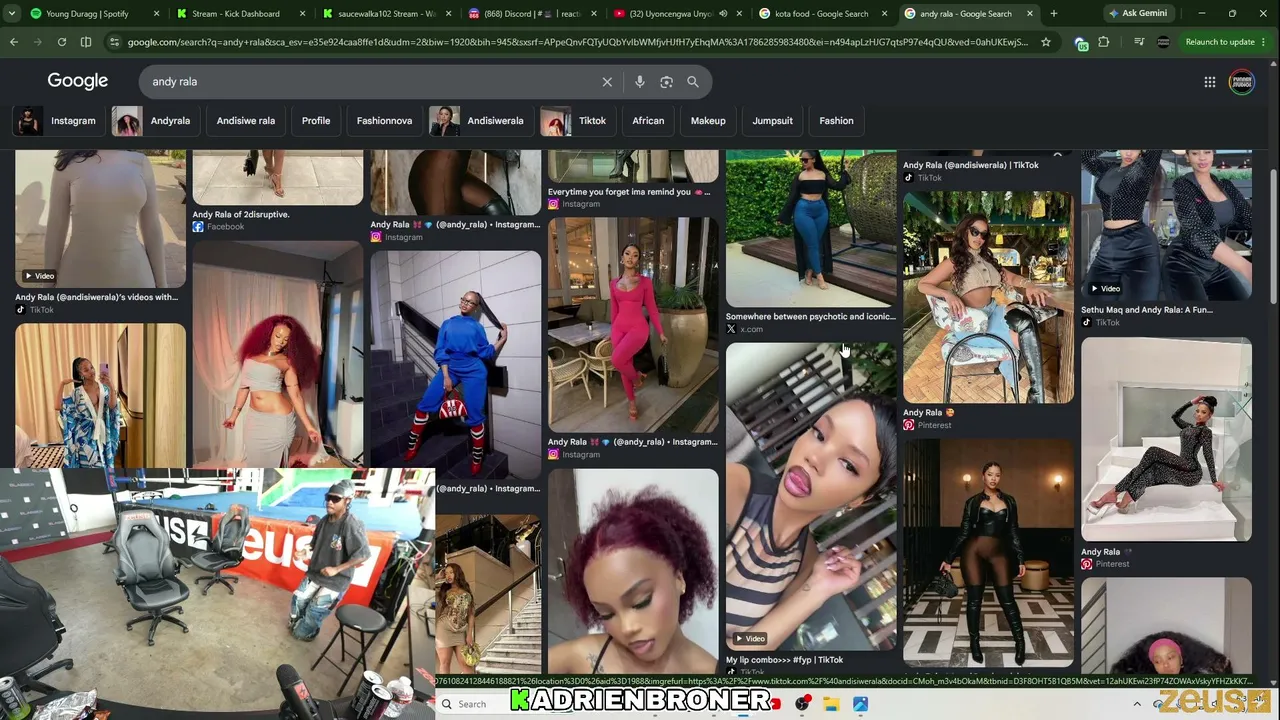
Task: Open the media controls icon in Chrome toolbar
Action: [x=1139, y=42]
